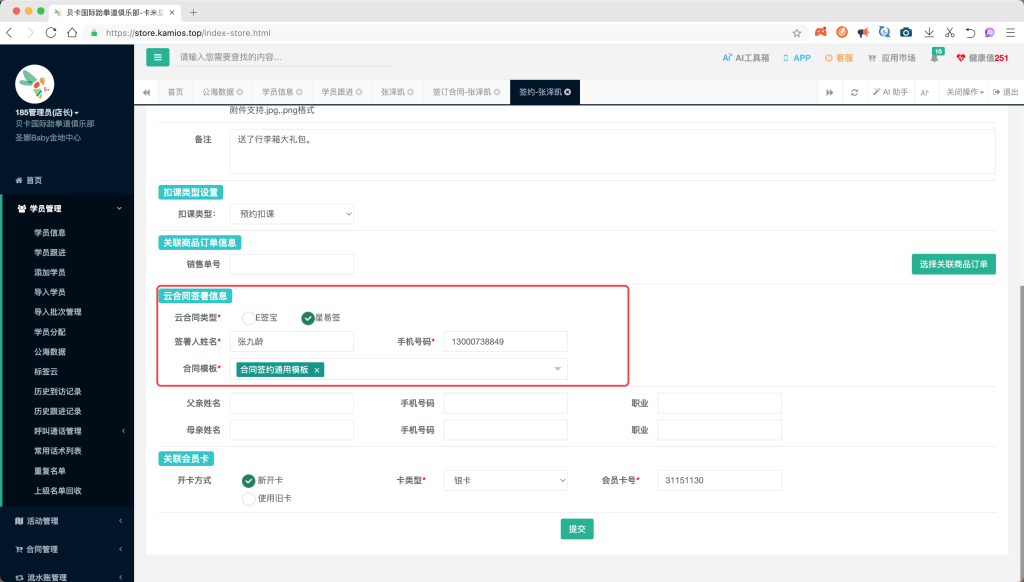Screen dimensions: 1024x582
Task: Open the AI工具箱 toolbox
Action: [x=745, y=58]
